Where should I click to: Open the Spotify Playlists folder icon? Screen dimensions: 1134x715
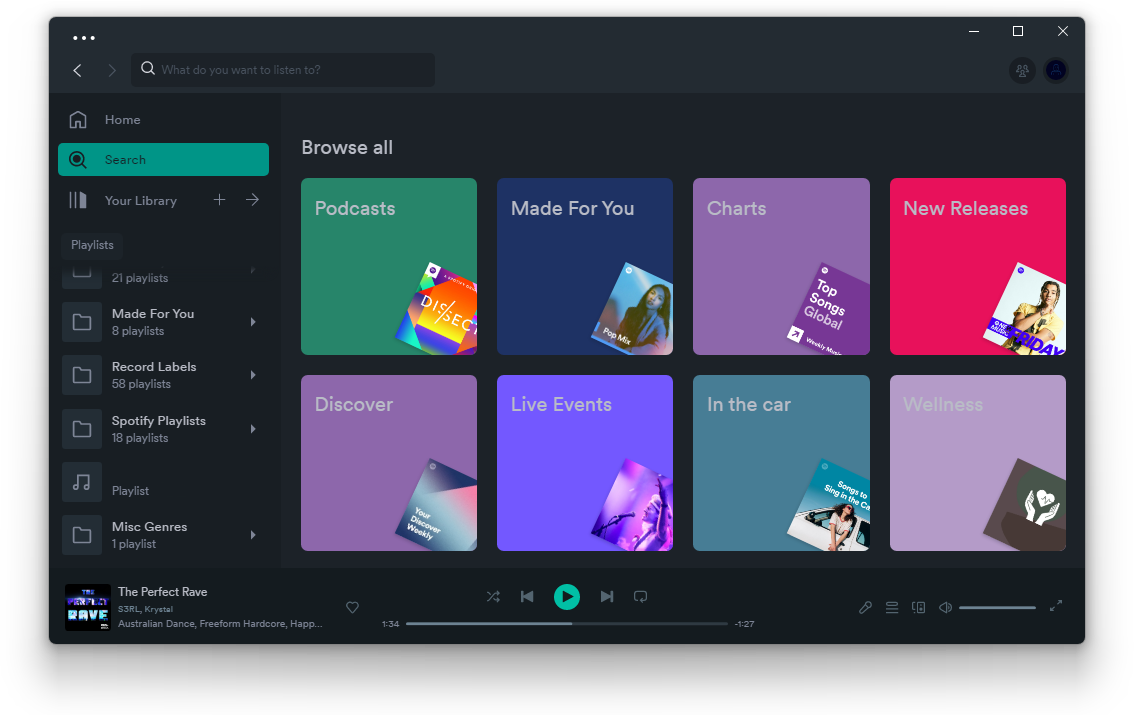tap(82, 429)
